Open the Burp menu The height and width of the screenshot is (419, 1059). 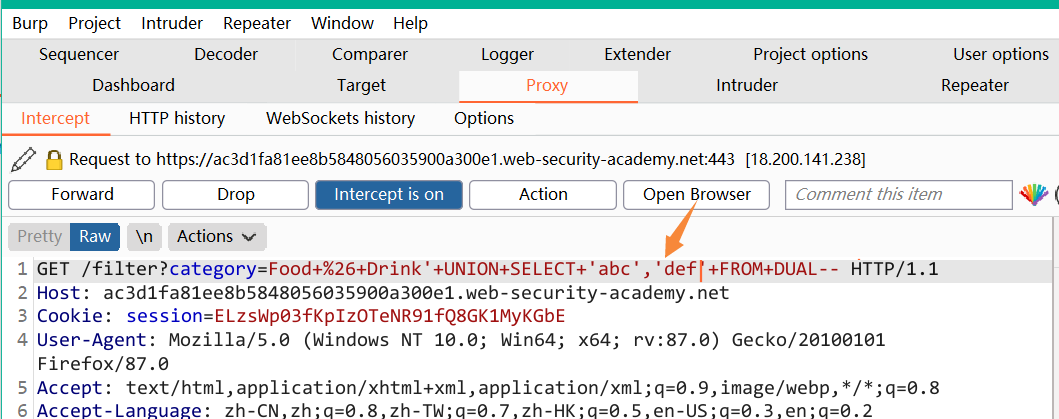tap(30, 24)
